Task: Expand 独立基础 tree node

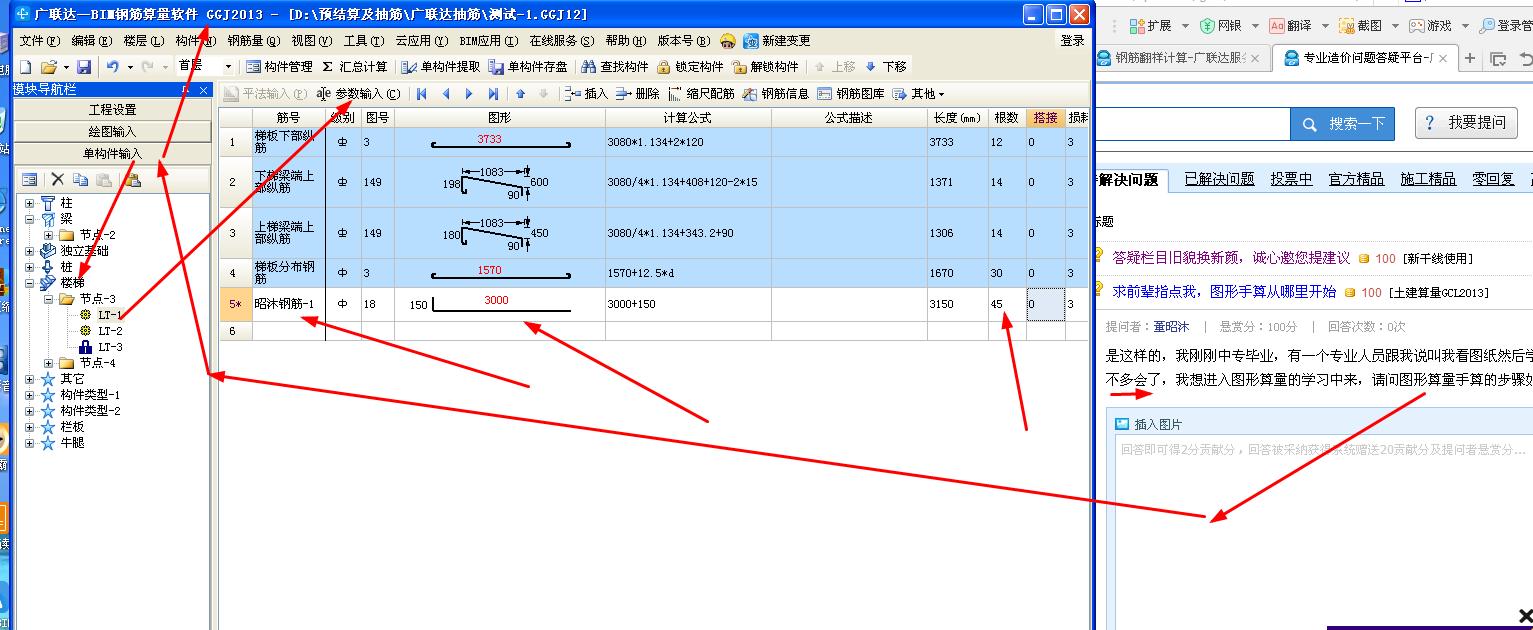Action: click(x=30, y=251)
